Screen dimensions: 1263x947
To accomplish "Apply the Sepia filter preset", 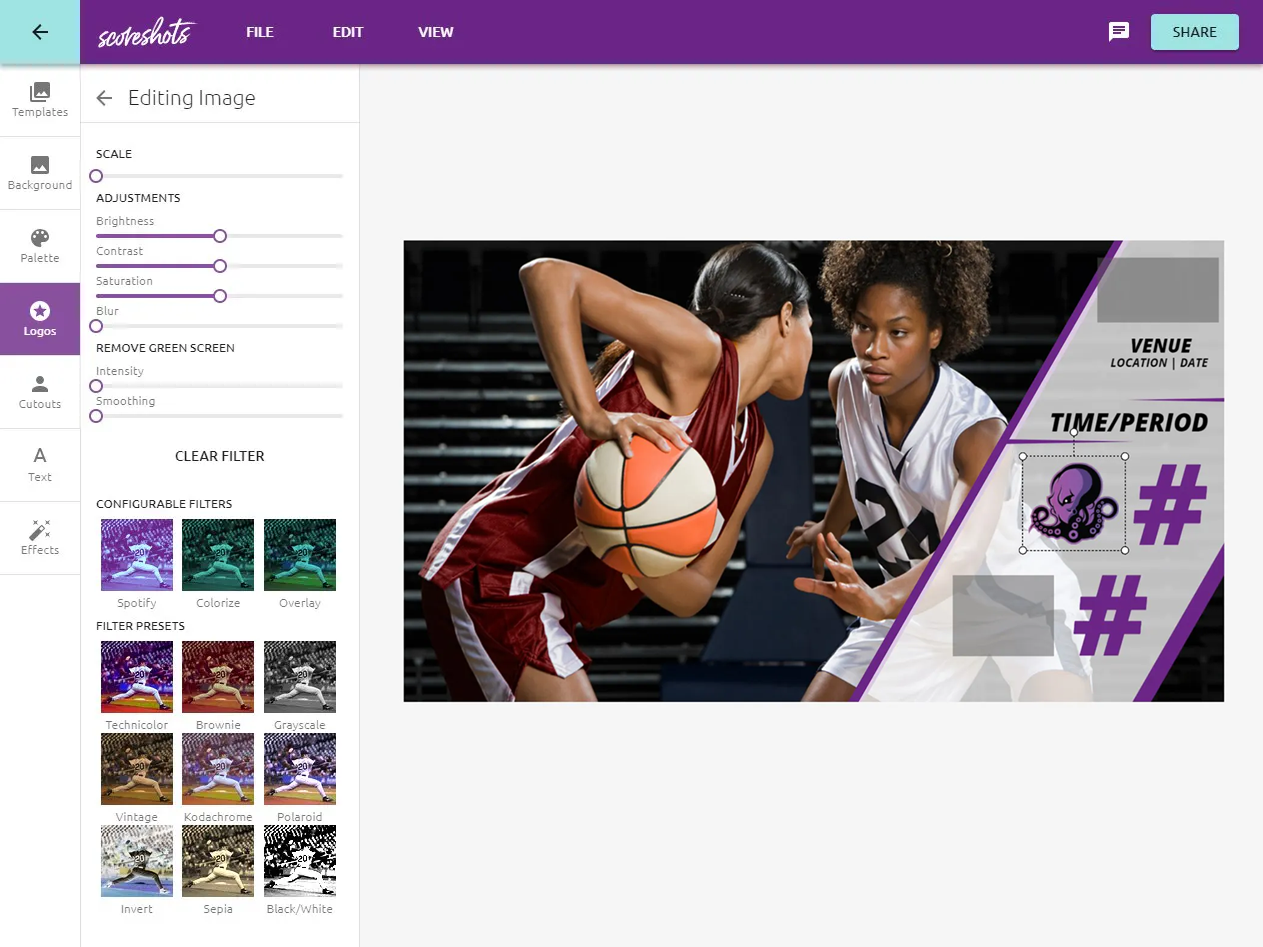I will (x=218, y=861).
